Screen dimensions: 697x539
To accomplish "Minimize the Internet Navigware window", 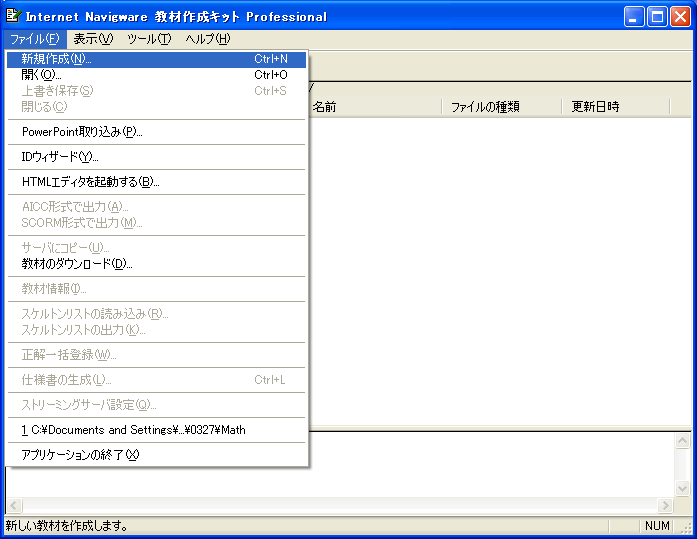I will [x=634, y=17].
